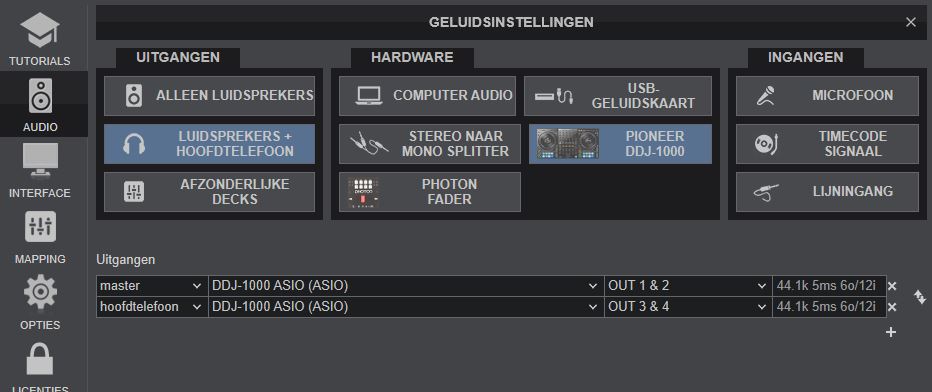932x392 pixels.
Task: Expand the master output type dropdown
Action: [152, 286]
